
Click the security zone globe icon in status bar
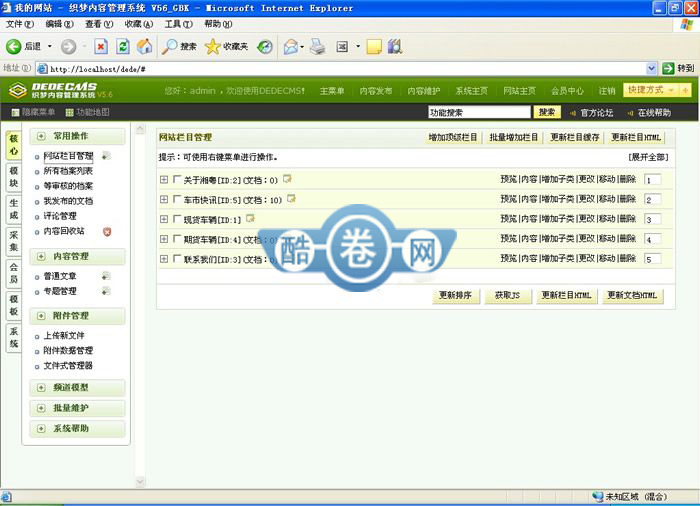coord(597,497)
